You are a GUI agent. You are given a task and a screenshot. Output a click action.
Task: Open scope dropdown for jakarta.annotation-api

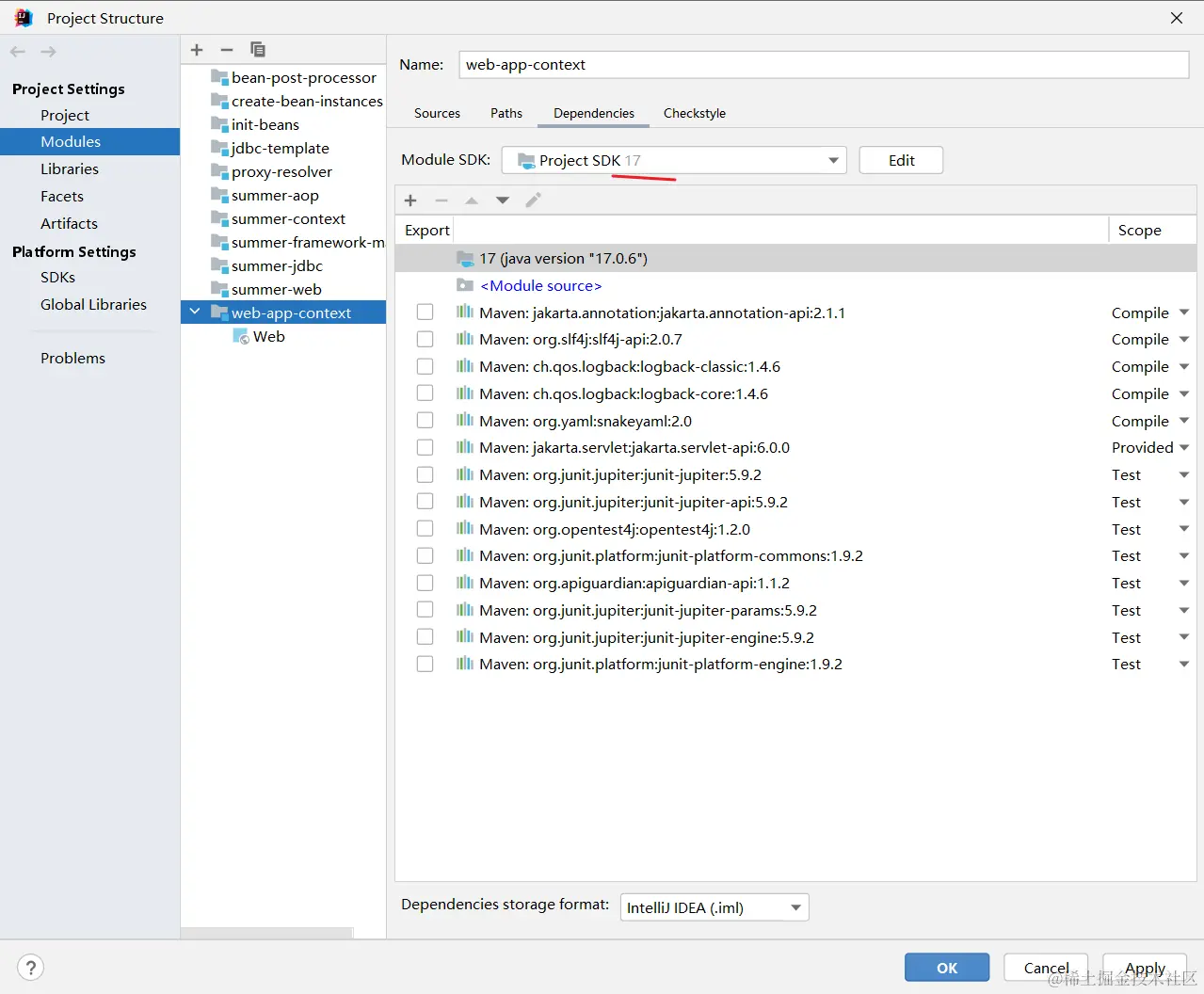pos(1184,313)
